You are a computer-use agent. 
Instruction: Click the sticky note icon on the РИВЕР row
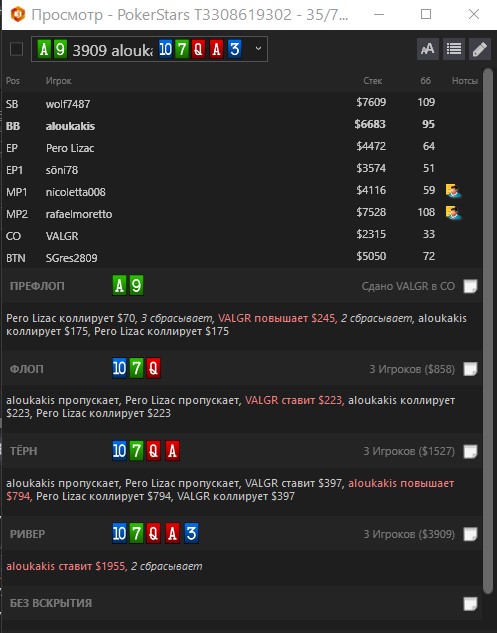coord(470,534)
